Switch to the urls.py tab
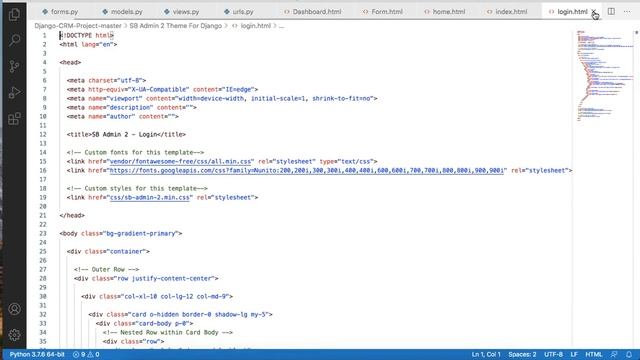 (239, 12)
